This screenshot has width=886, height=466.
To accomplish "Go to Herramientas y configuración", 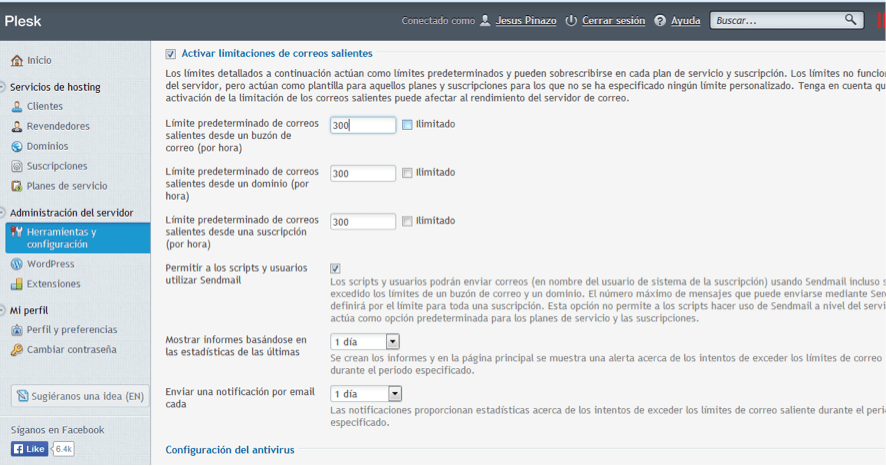I will 78,238.
